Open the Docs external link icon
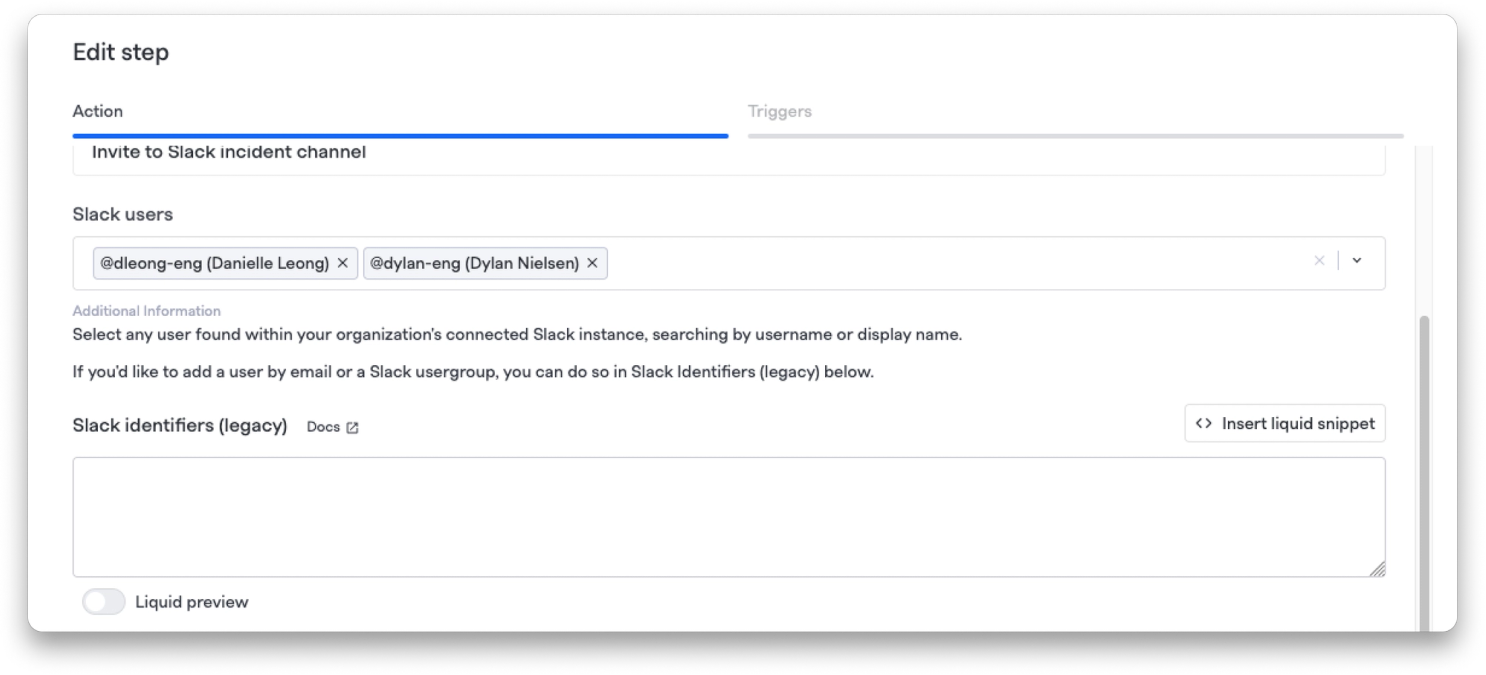The width and height of the screenshot is (1486, 675). (x=352, y=427)
